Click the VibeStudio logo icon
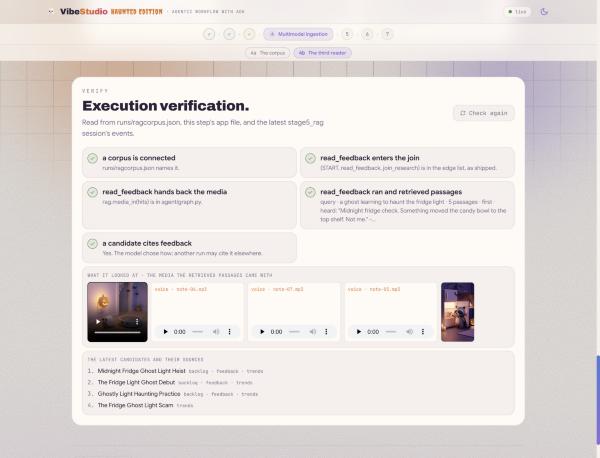 click(x=51, y=12)
